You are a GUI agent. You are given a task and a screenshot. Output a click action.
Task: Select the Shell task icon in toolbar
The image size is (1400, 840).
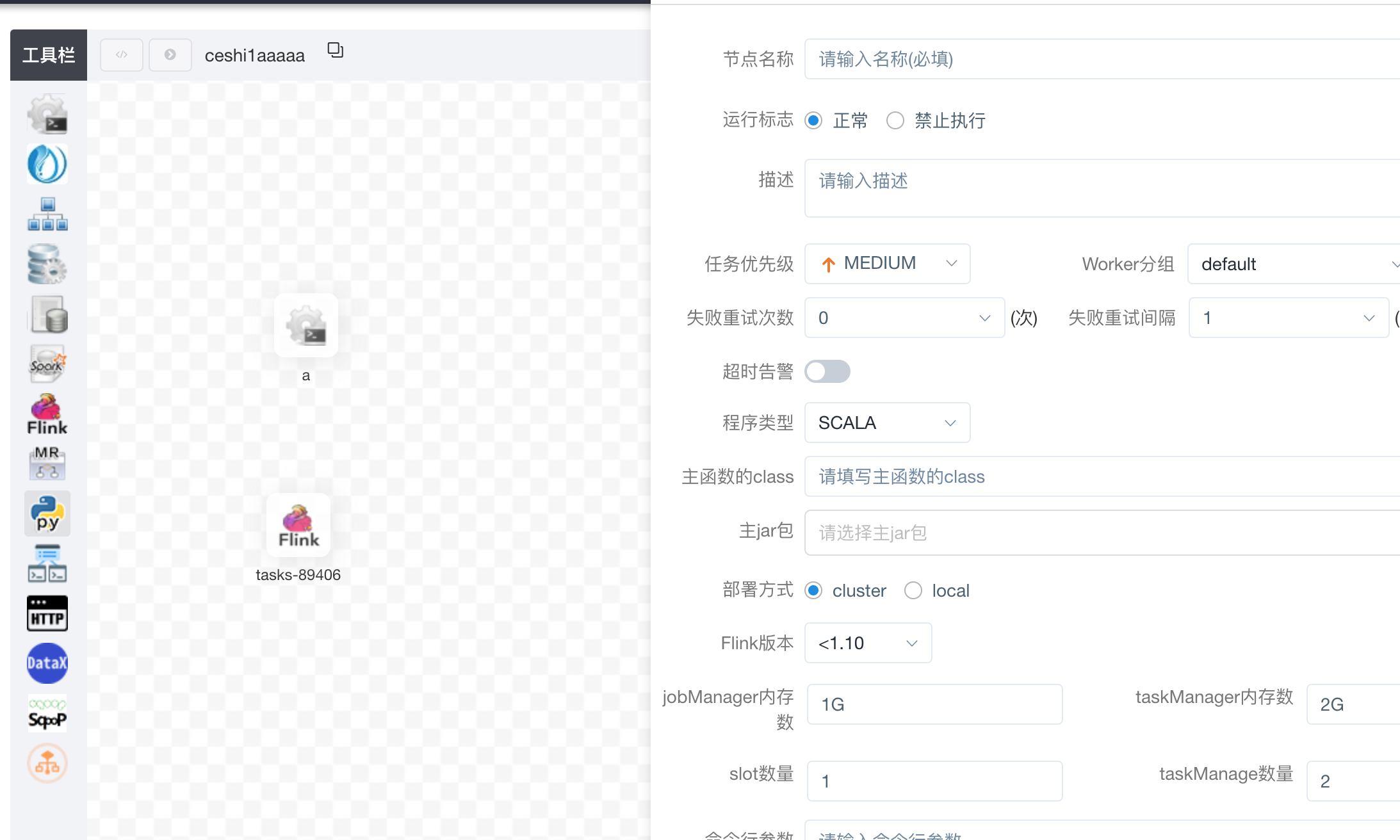coord(47,115)
